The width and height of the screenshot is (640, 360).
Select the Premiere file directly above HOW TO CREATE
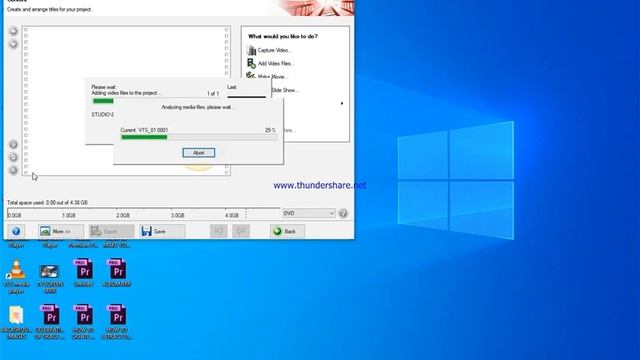83,273
